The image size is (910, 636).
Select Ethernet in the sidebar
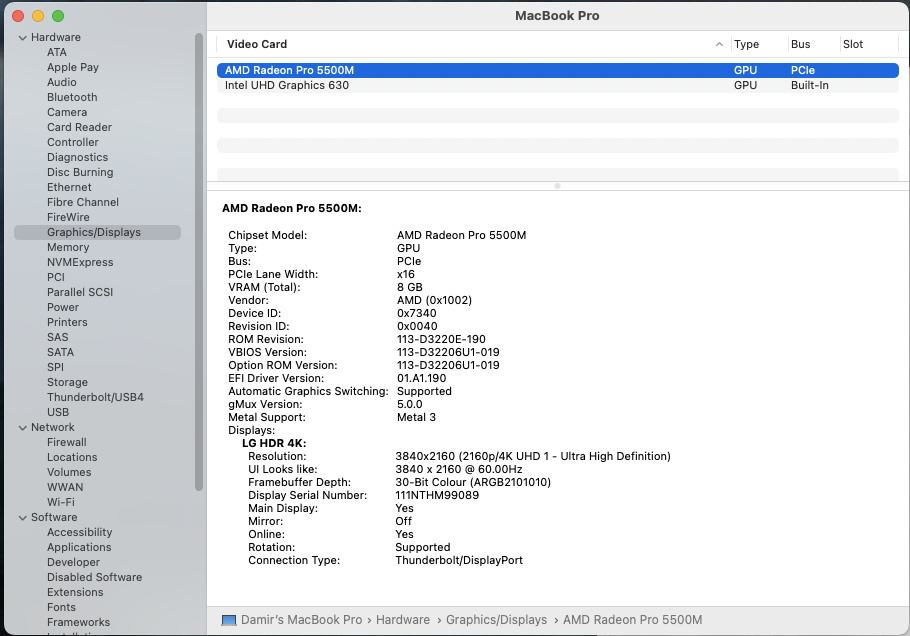[69, 187]
